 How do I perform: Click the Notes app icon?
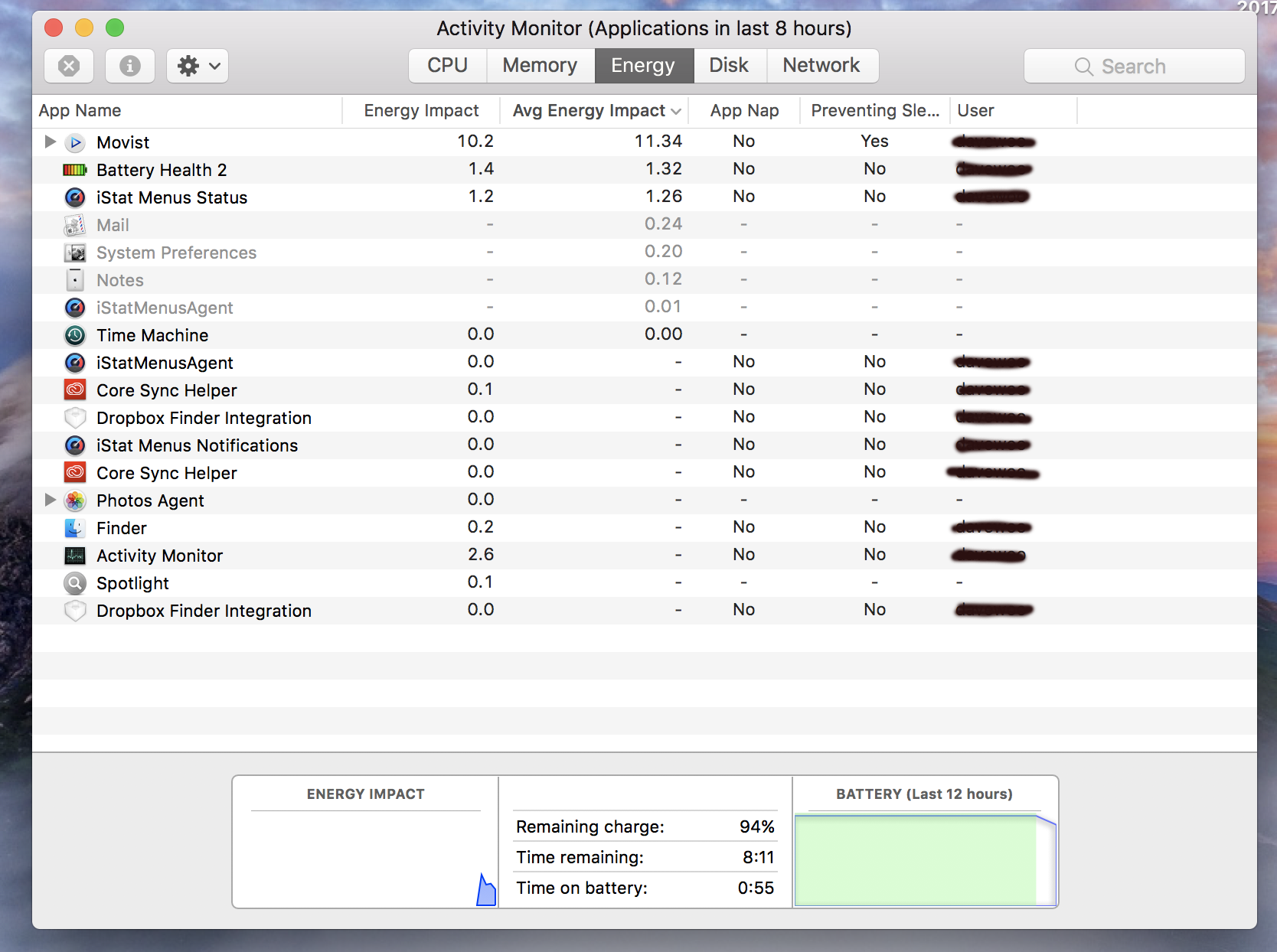tap(75, 280)
